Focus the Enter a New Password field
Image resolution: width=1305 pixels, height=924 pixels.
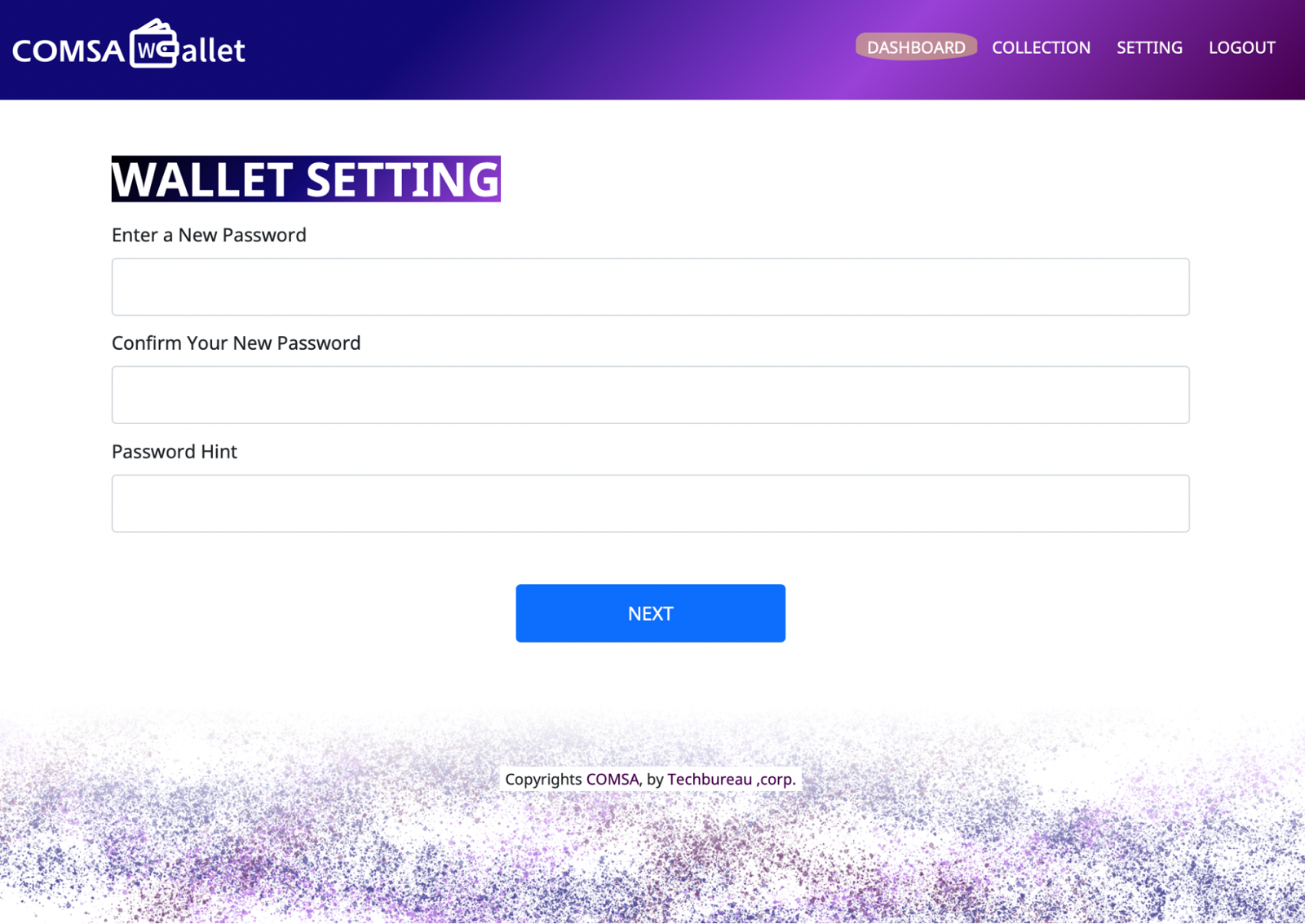[x=650, y=287]
